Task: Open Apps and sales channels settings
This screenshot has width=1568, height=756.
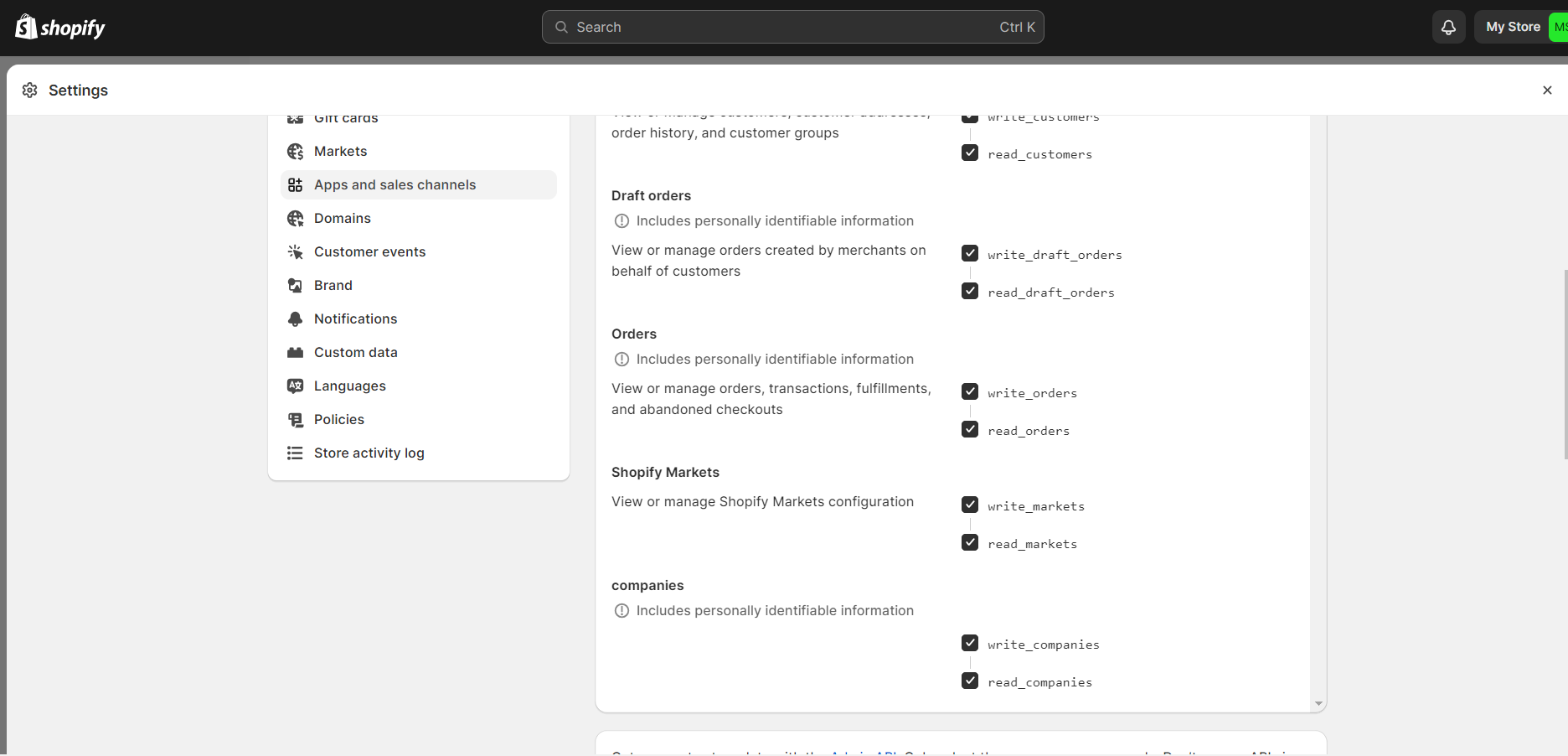Action: coord(395,185)
